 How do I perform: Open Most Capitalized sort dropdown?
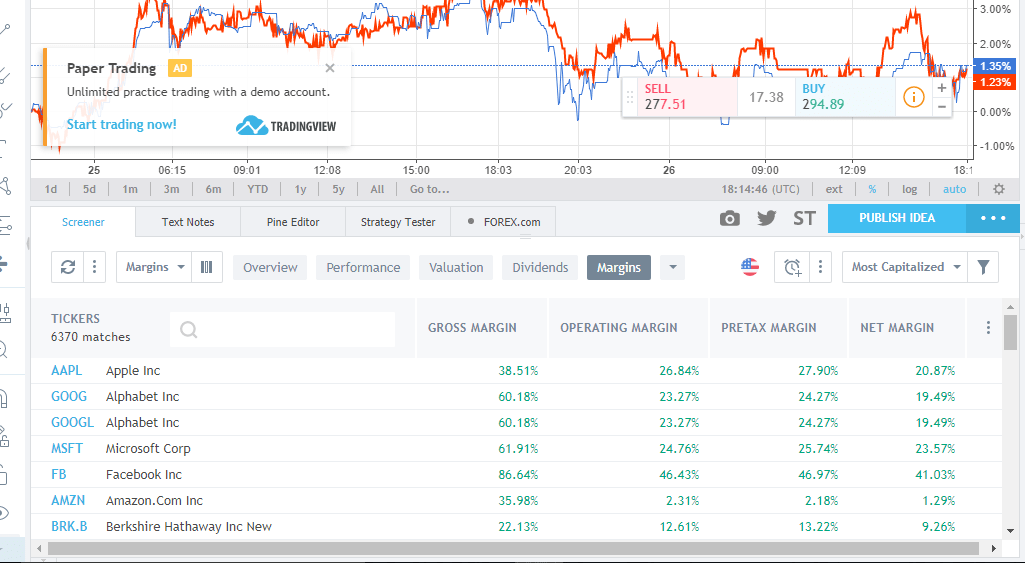click(905, 267)
